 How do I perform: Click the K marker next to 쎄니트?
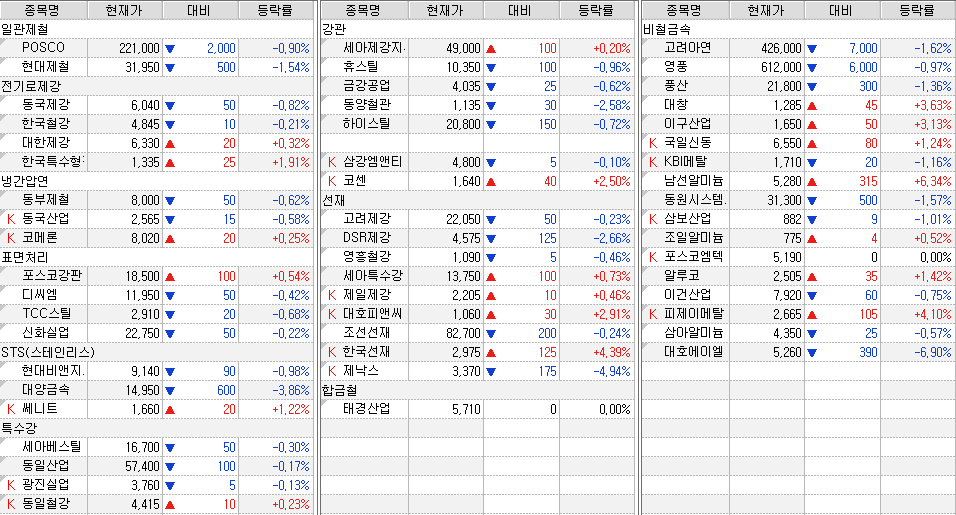point(11,408)
